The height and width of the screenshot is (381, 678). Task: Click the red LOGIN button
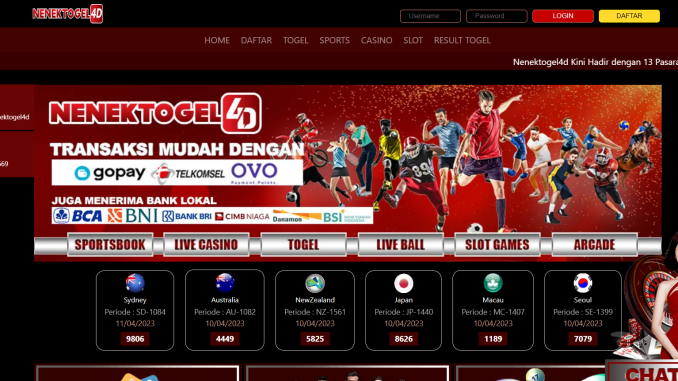click(x=563, y=16)
